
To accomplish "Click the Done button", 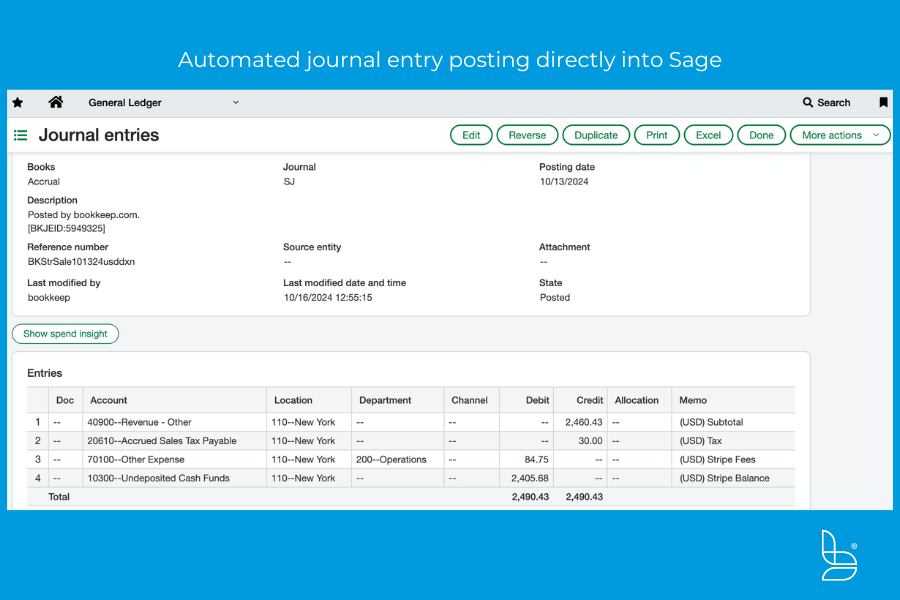I will 761,135.
